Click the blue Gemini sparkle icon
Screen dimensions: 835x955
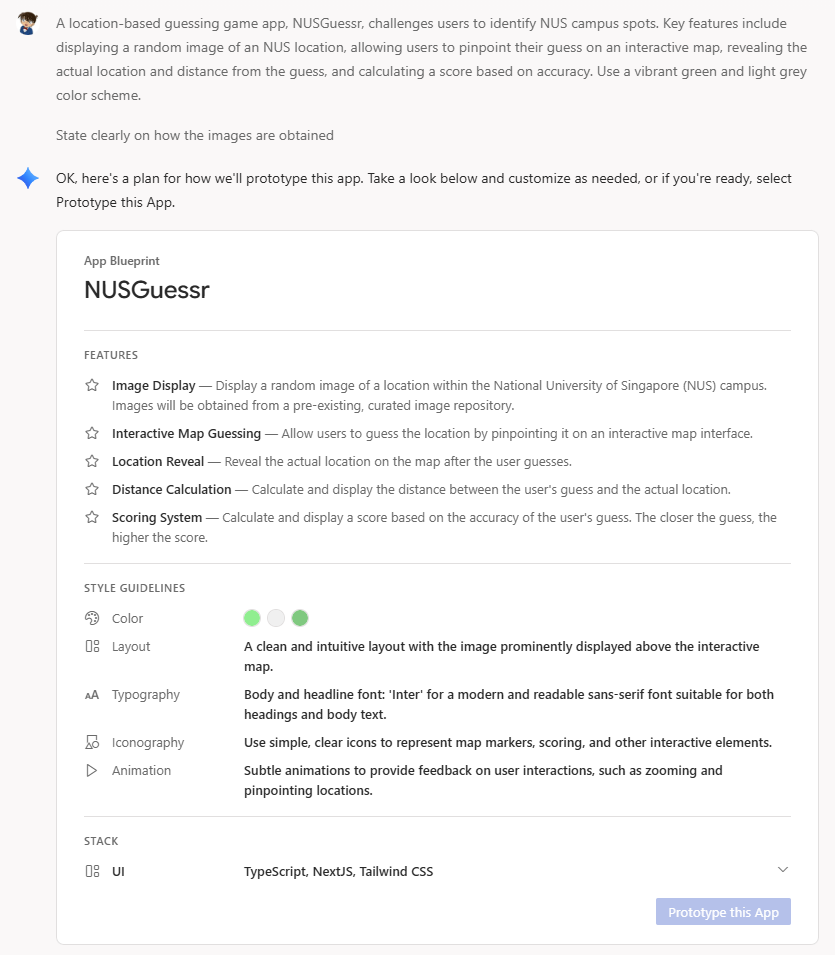(x=28, y=179)
